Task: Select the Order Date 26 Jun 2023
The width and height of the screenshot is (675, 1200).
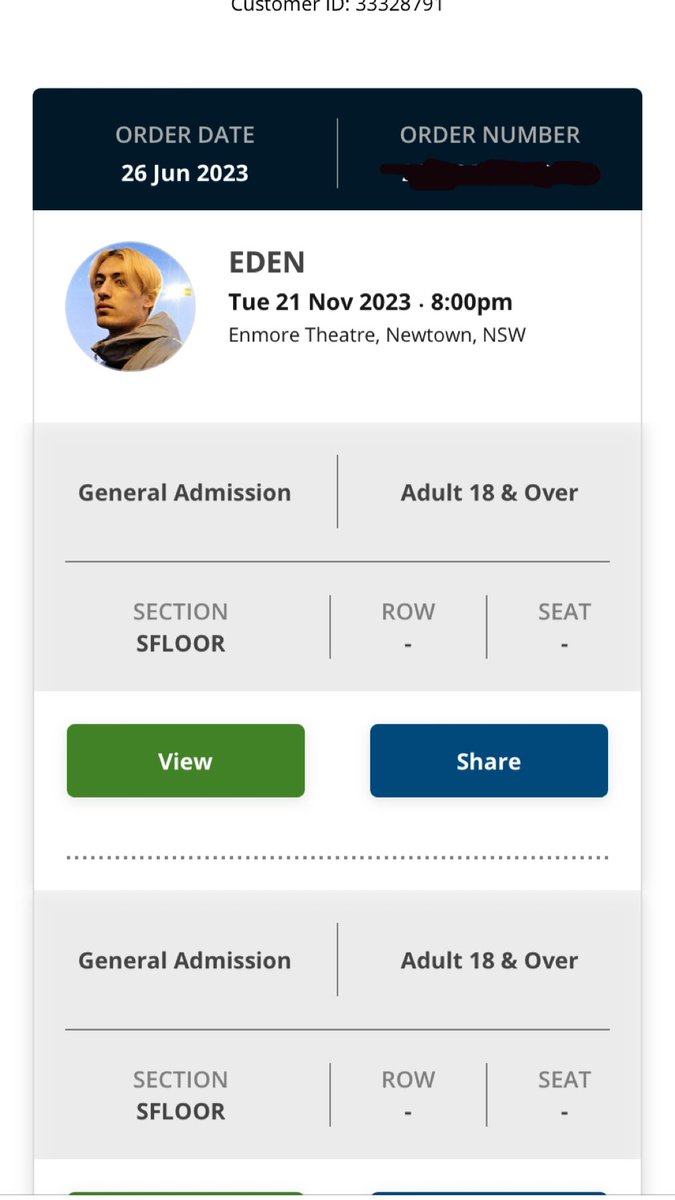Action: coord(185,173)
